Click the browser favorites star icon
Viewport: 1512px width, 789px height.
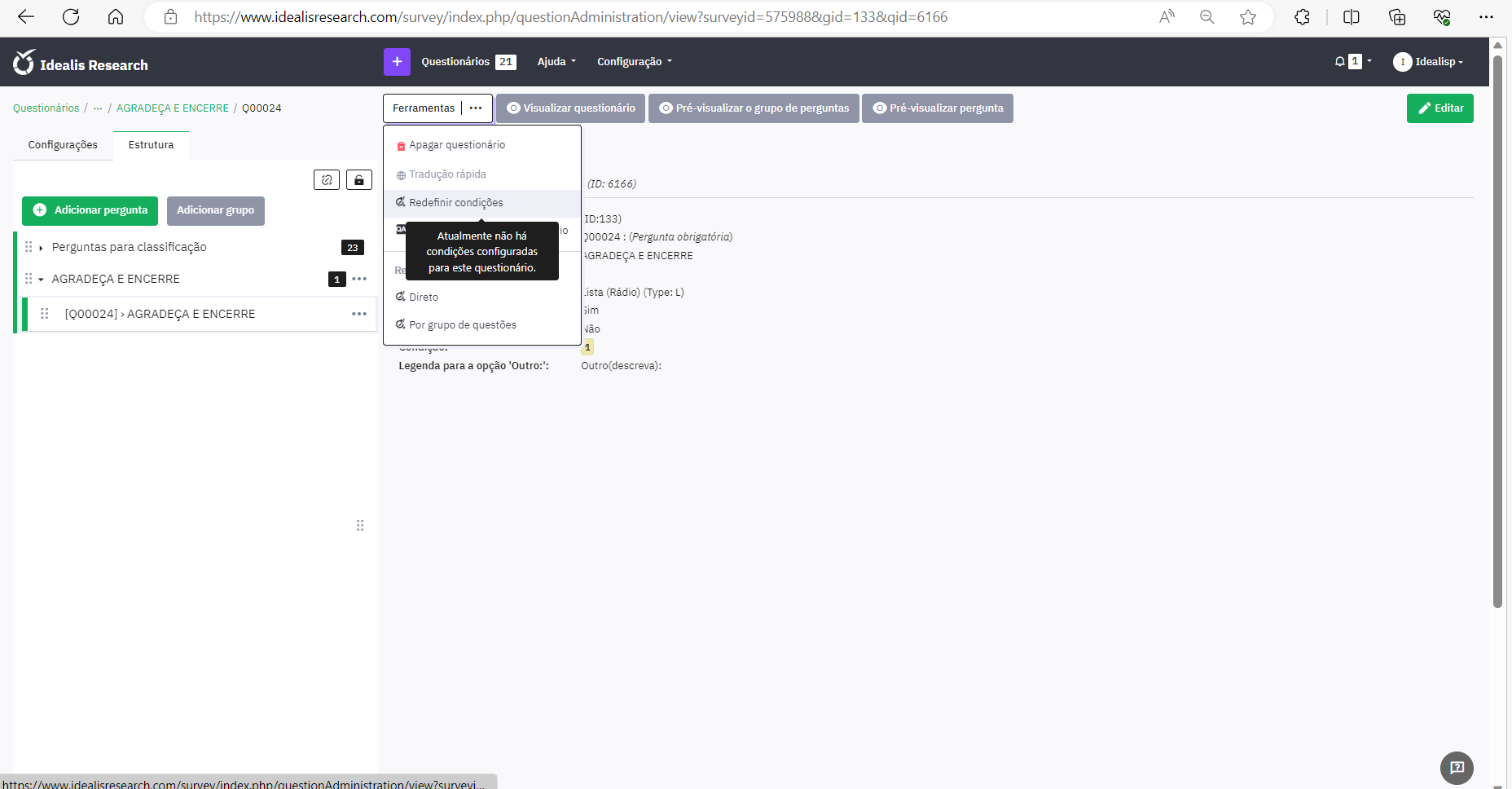pos(1247,17)
